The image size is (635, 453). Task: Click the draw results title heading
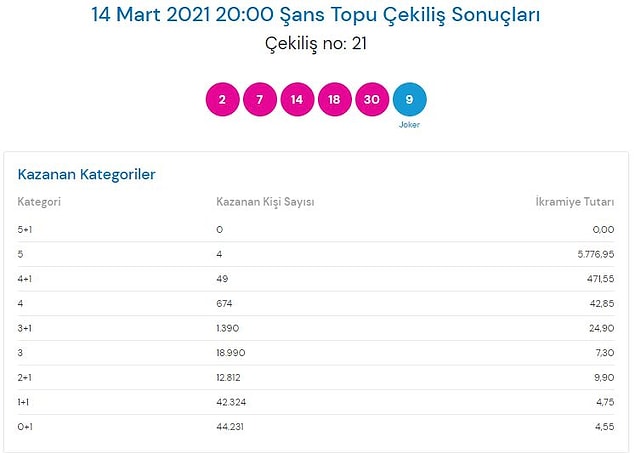coord(315,14)
